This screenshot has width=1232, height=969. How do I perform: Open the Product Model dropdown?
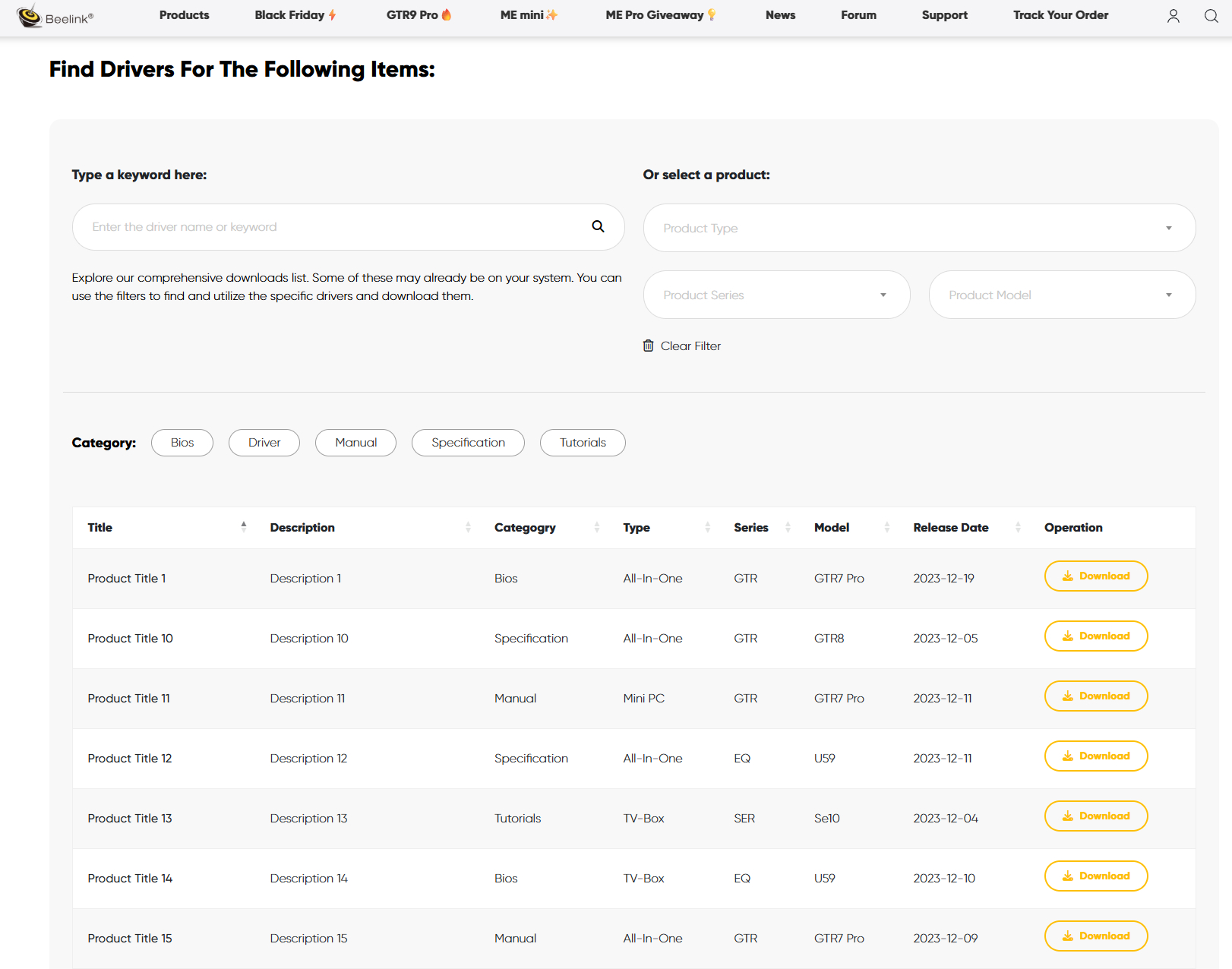(1061, 295)
